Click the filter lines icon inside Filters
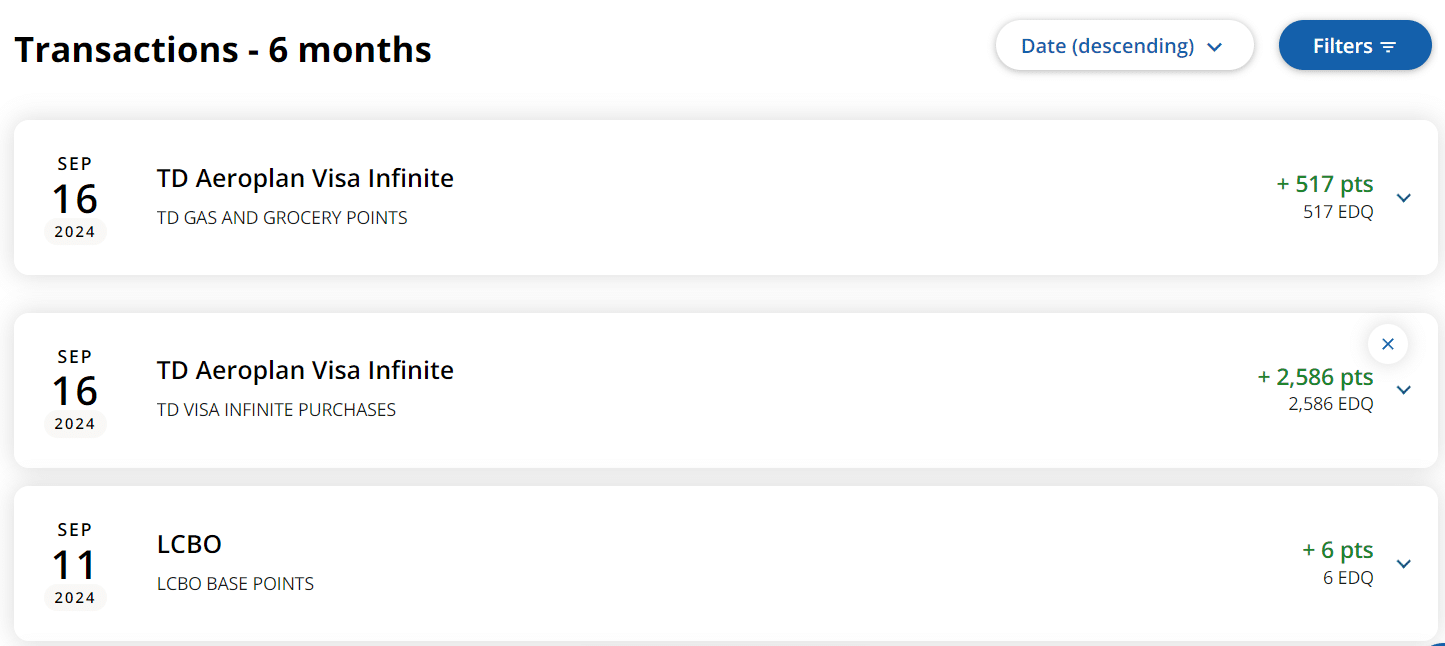 tap(1388, 47)
